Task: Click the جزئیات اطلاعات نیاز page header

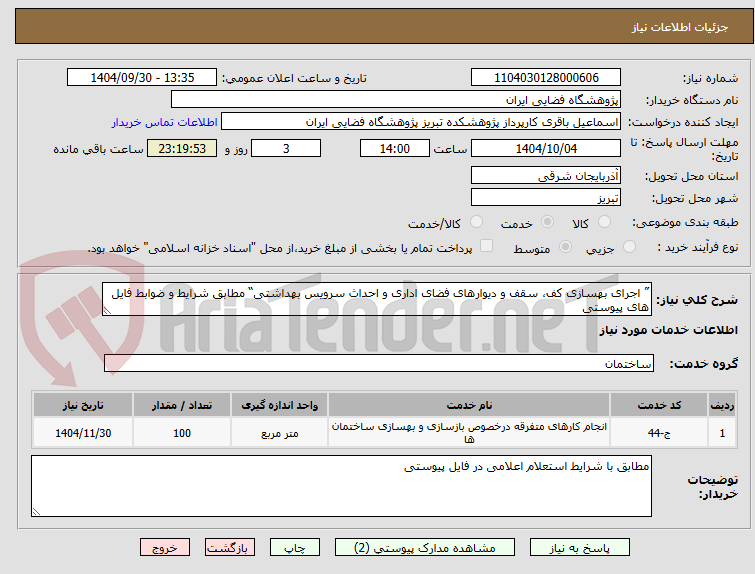Action: coord(679,27)
